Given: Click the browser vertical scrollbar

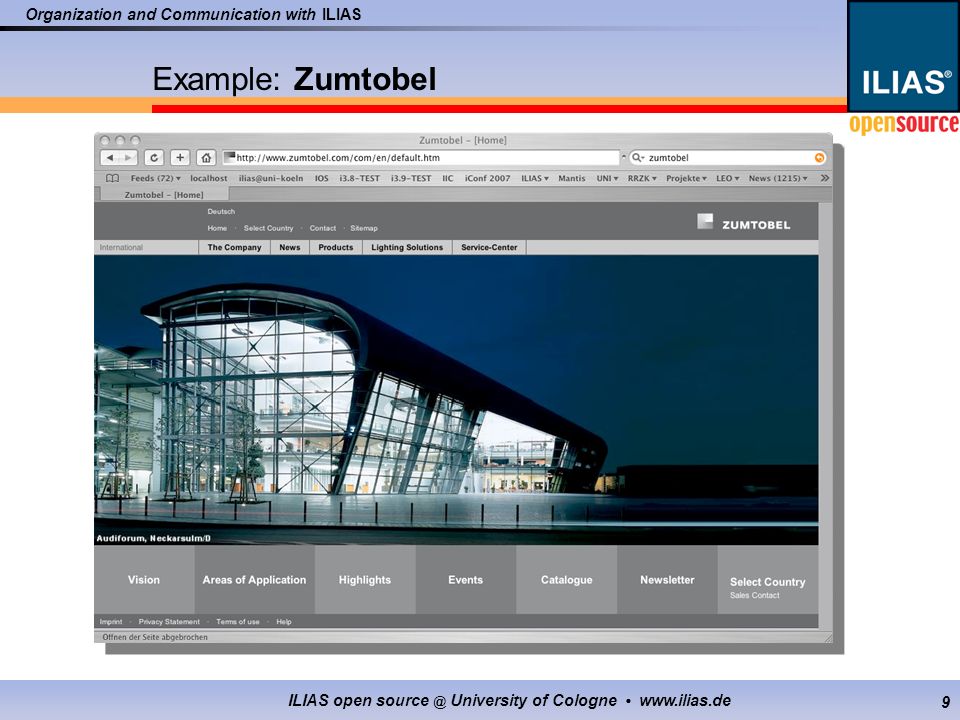Looking at the screenshot, I should [x=825, y=416].
